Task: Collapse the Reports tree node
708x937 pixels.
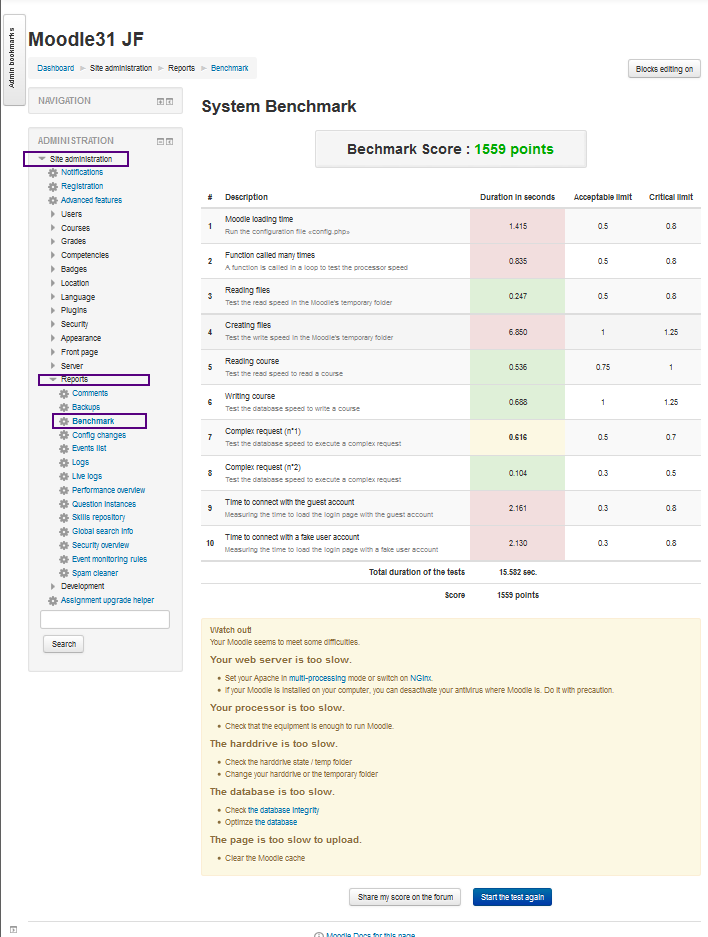Action: click(53, 379)
